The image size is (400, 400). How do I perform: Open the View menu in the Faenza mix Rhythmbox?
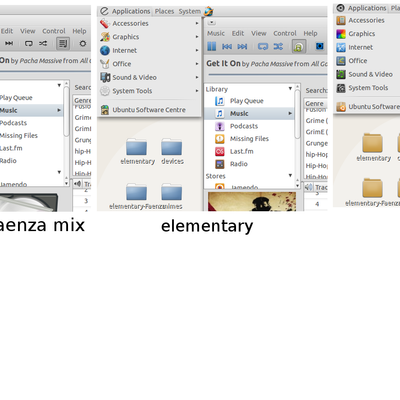point(28,31)
